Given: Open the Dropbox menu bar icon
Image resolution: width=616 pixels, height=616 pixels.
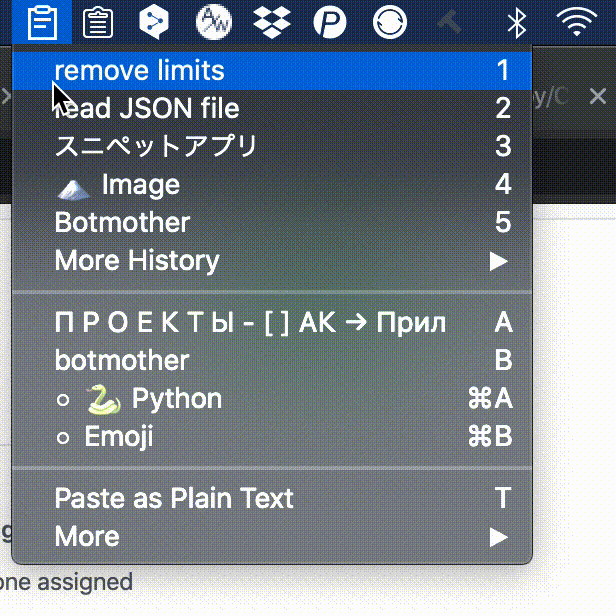Looking at the screenshot, I should point(272,23).
